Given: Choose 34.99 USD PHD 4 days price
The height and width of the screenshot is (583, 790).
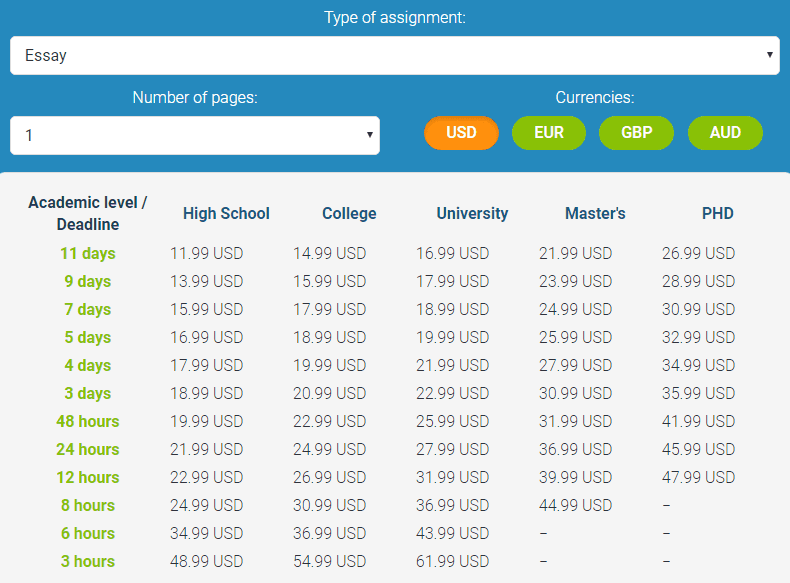Looking at the screenshot, I should (698, 365).
